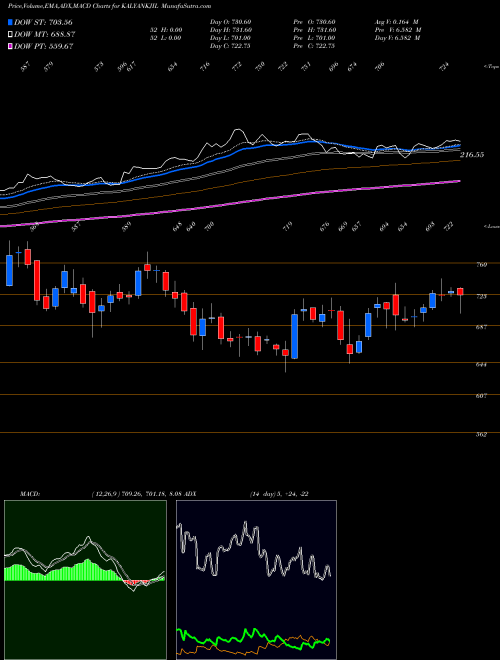Click 'Pre L: 701.00' value
Image resolution: width=500 pixels, height=660 pixels.
pos(314,38)
